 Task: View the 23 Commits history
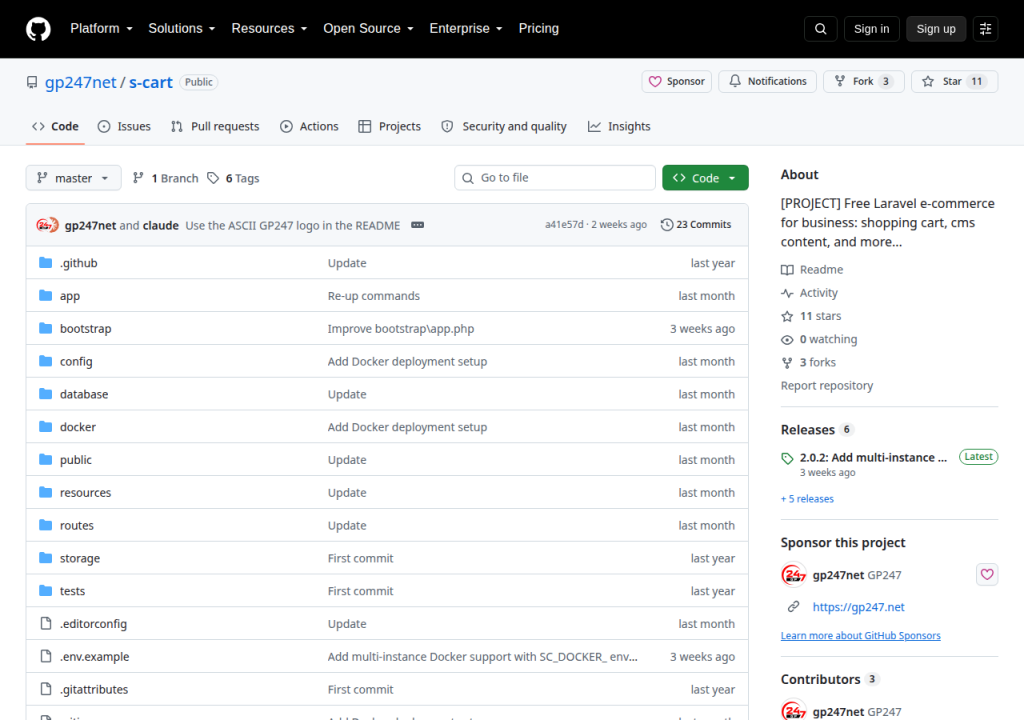click(696, 225)
